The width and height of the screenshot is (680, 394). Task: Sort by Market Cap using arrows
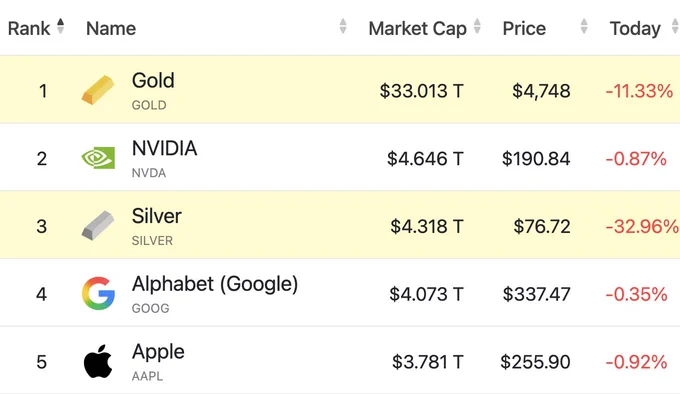(x=477, y=26)
